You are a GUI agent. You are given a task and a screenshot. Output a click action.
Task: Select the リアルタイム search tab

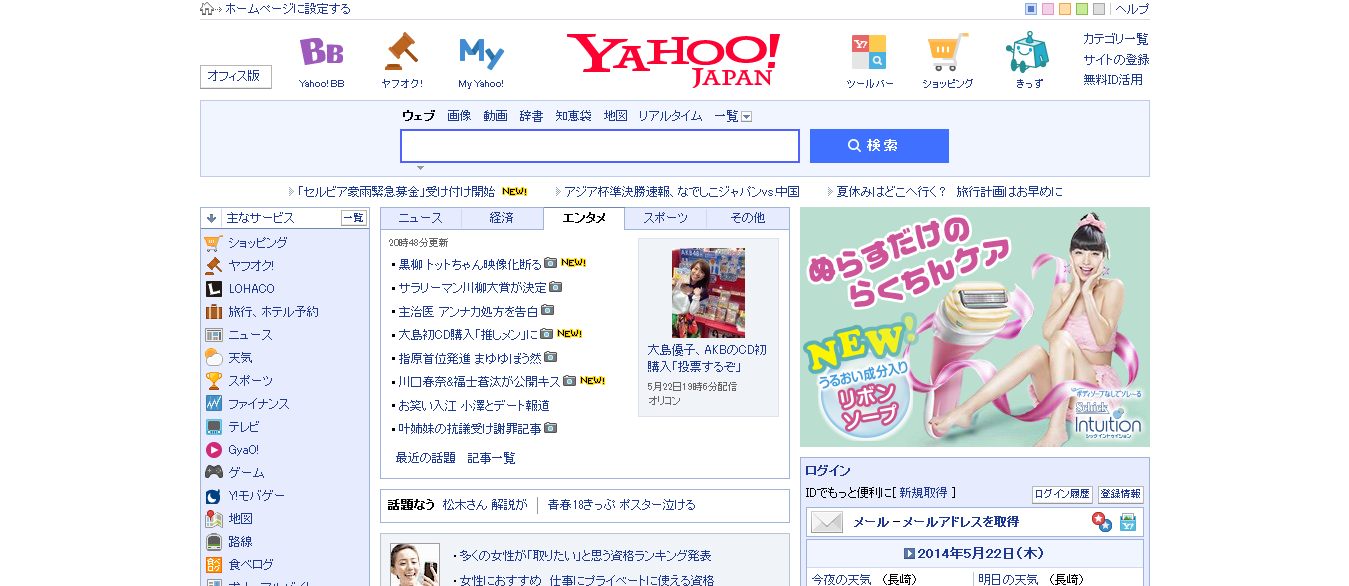tap(670, 116)
